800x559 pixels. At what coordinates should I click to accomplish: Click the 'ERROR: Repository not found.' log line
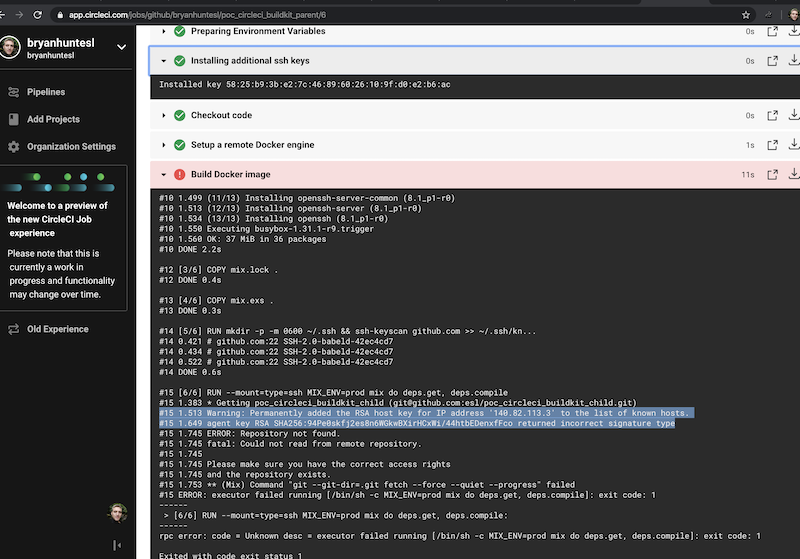point(249,434)
